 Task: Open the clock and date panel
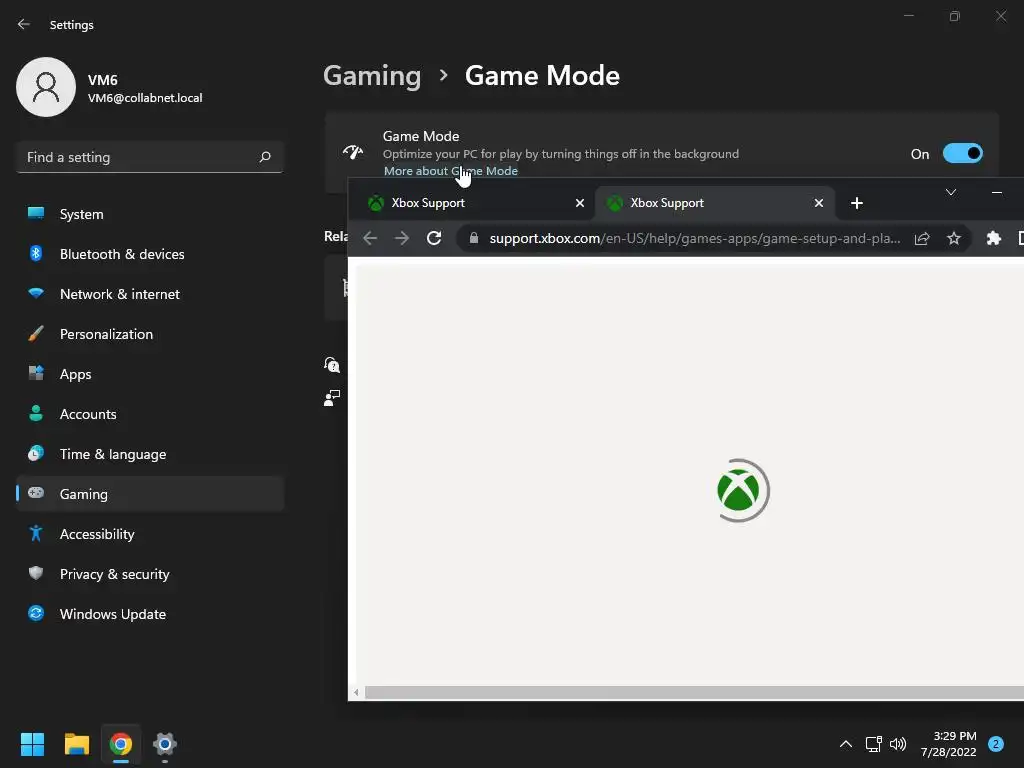click(x=948, y=744)
